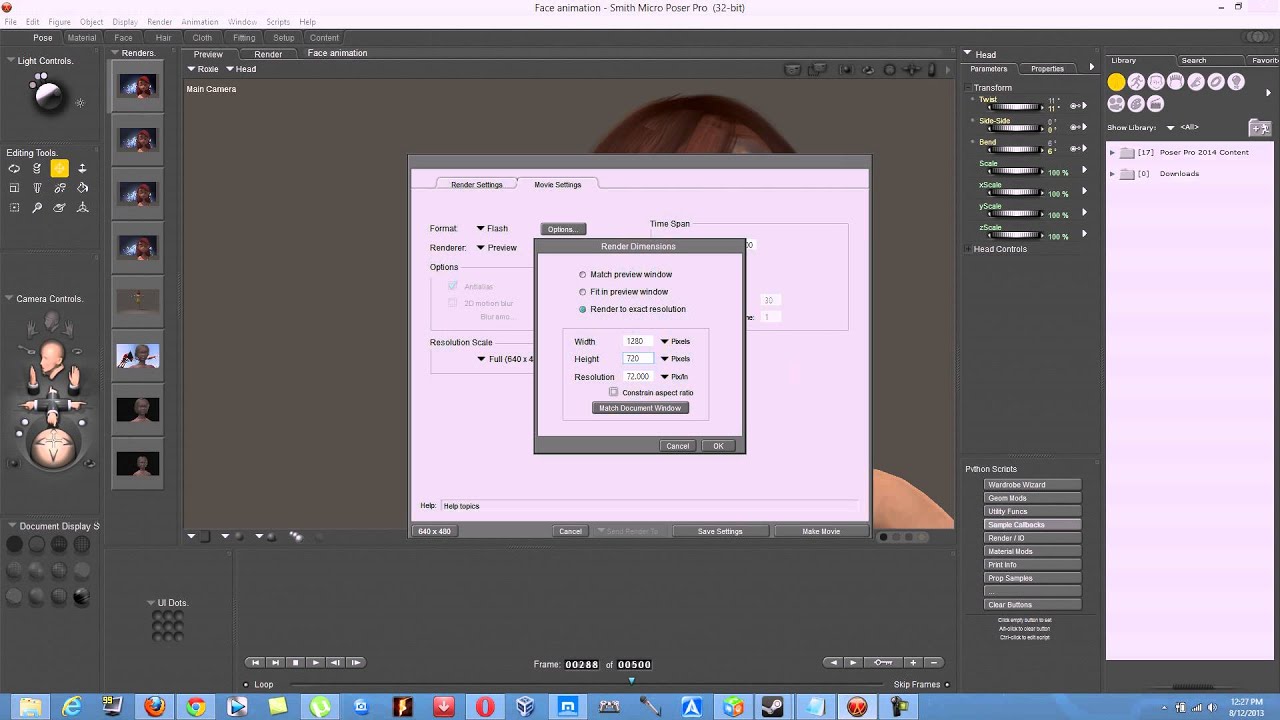Click OK in Render Dimensions dialog

(718, 446)
